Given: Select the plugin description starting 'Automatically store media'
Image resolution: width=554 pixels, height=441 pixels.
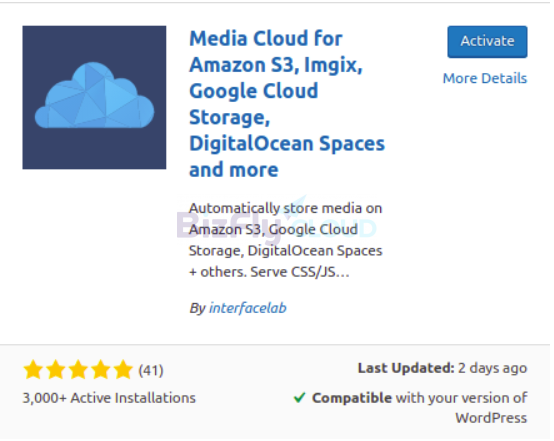Looking at the screenshot, I should [x=285, y=240].
